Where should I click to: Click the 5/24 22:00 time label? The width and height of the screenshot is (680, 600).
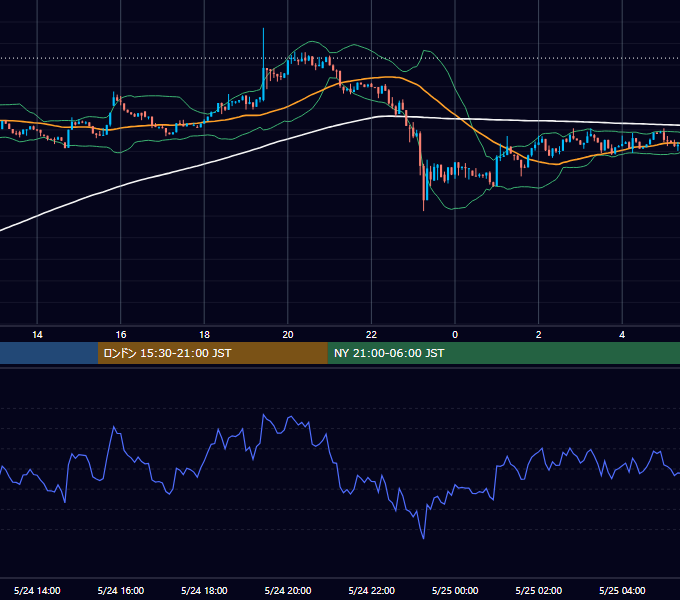tap(372, 590)
